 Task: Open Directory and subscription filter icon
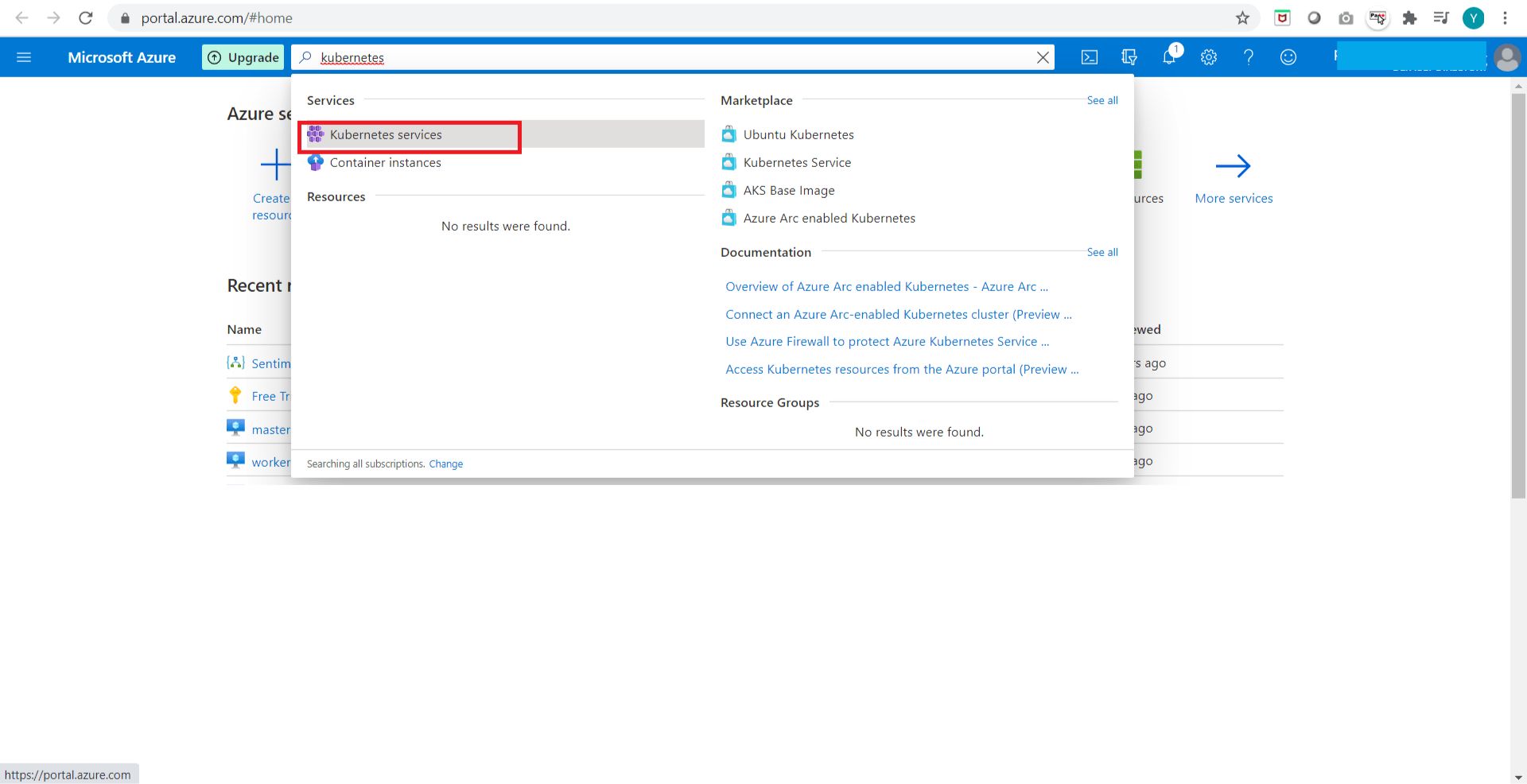[1129, 57]
